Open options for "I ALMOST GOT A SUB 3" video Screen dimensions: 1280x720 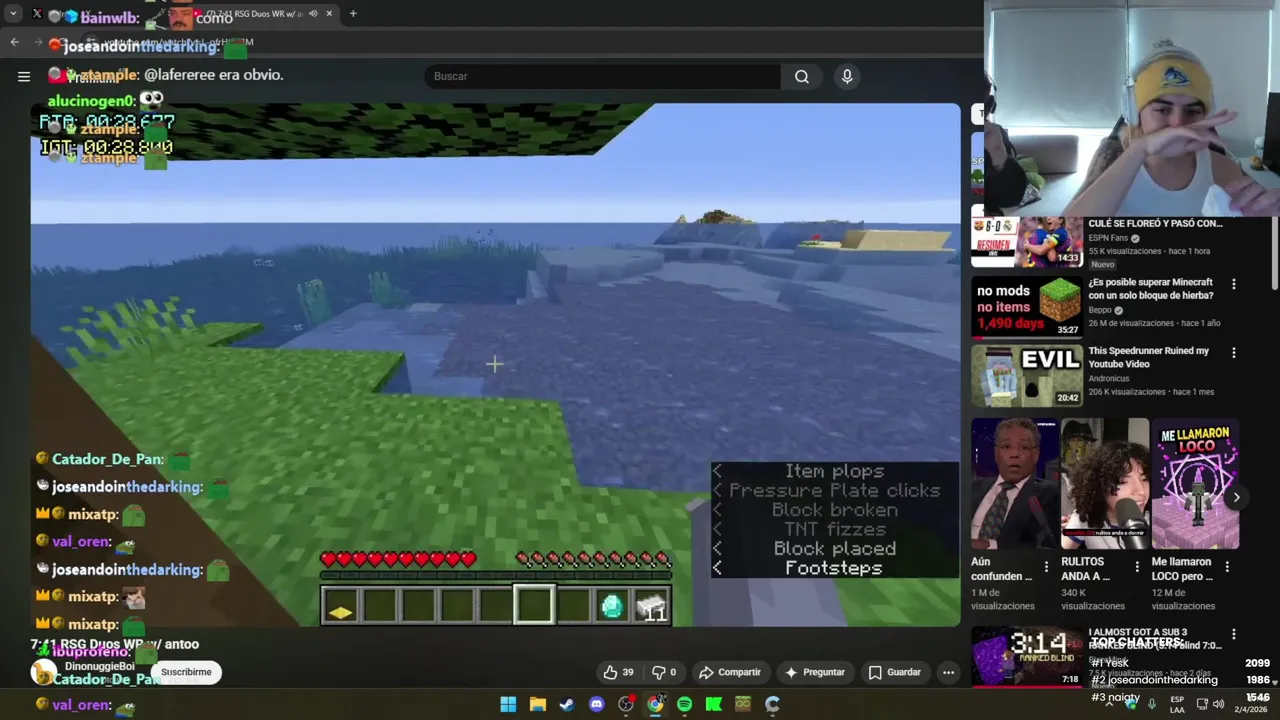tap(1233, 634)
